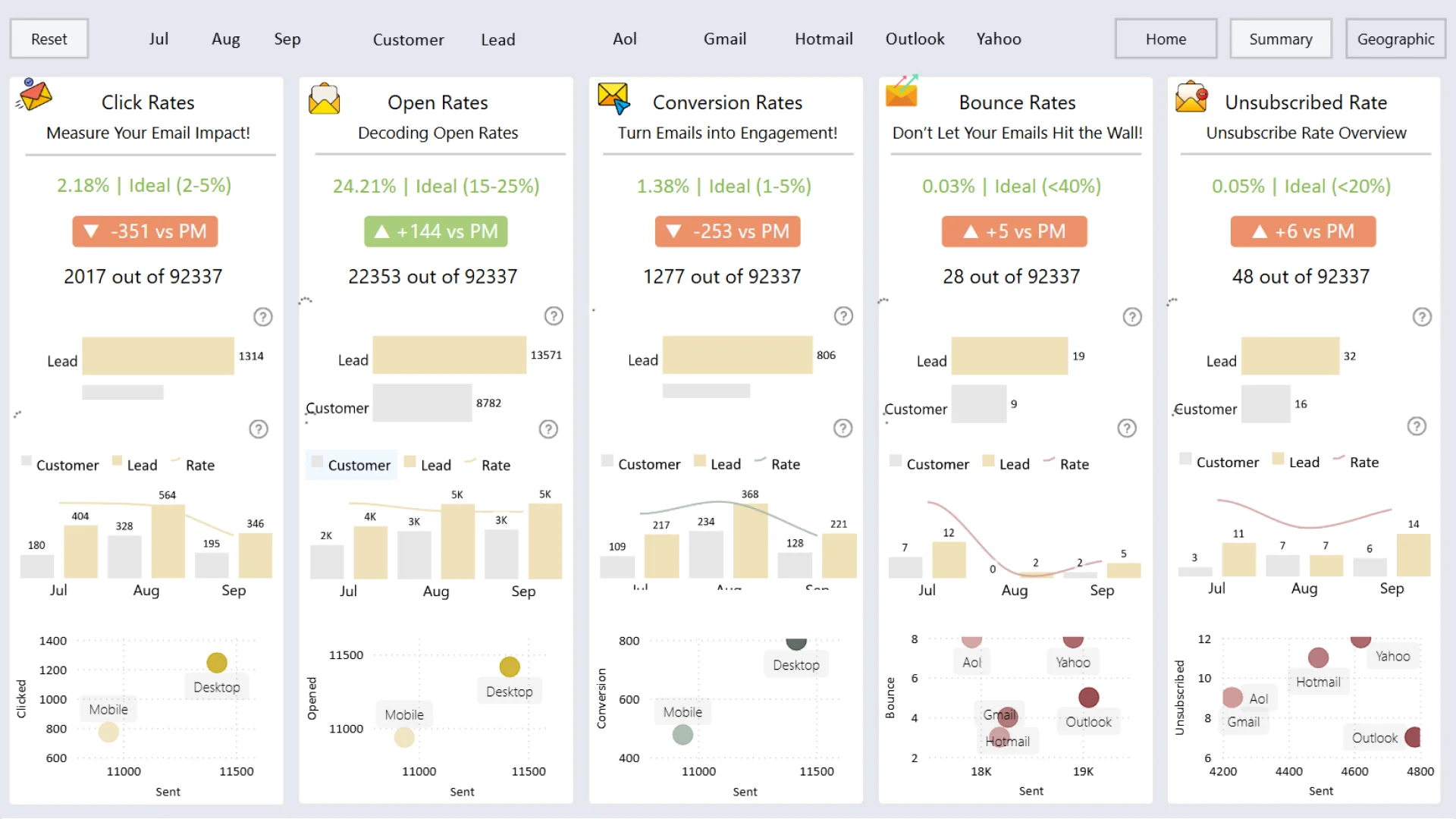Image resolution: width=1456 pixels, height=819 pixels.
Task: Filter by Sep month slicer
Action: [x=287, y=39]
